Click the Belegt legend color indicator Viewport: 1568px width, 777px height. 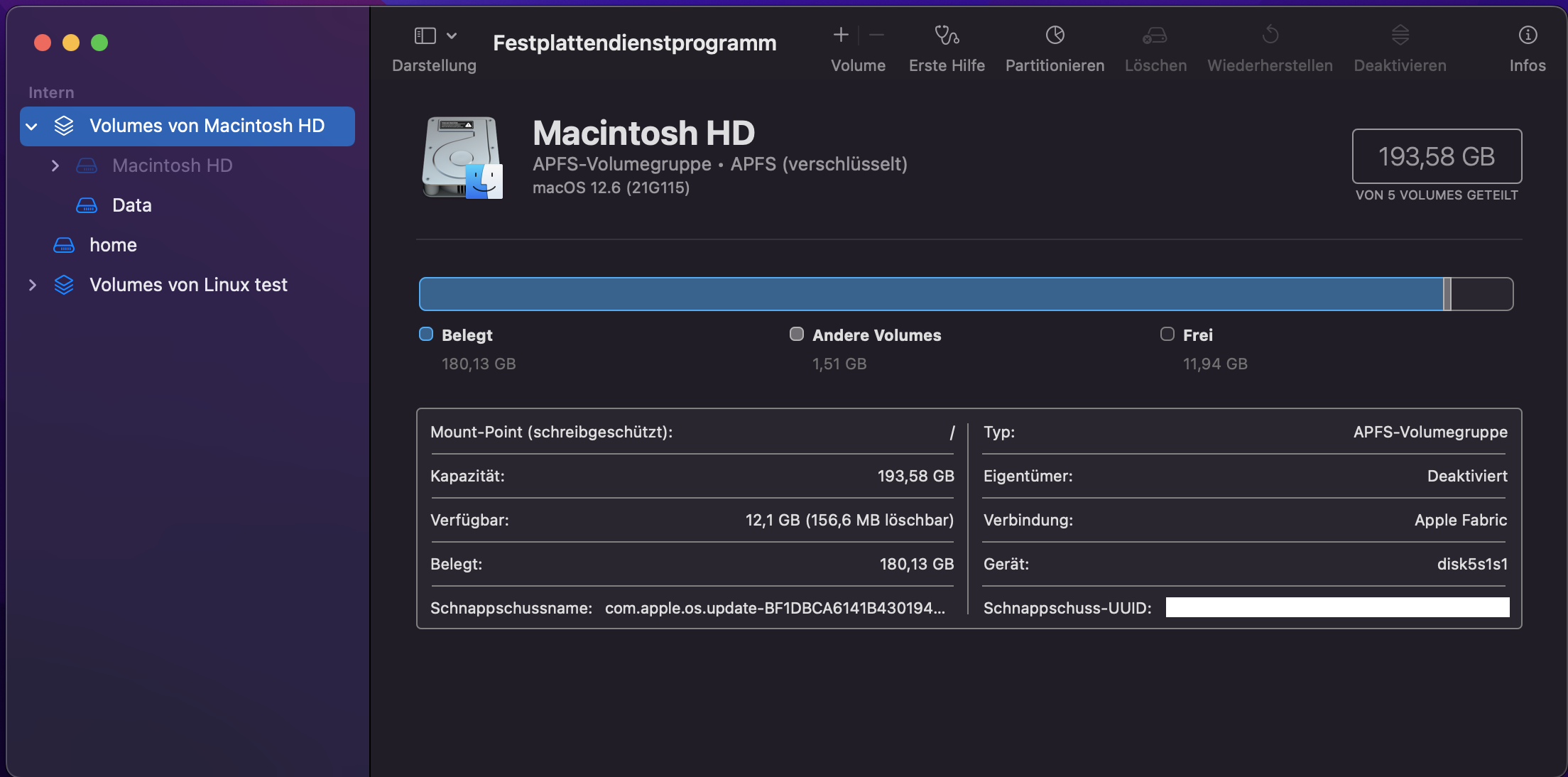point(426,334)
